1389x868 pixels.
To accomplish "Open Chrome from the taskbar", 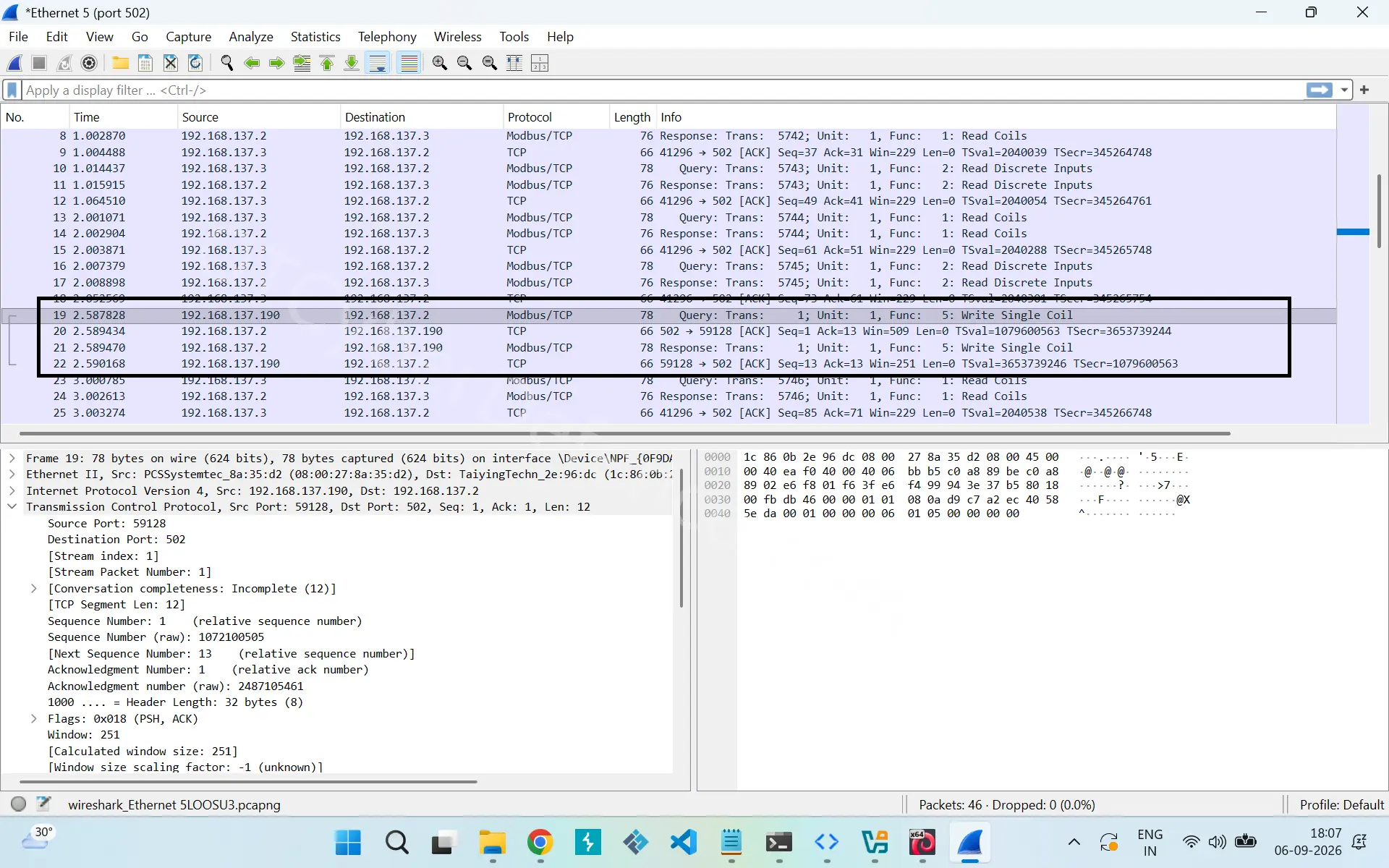I will click(x=540, y=843).
